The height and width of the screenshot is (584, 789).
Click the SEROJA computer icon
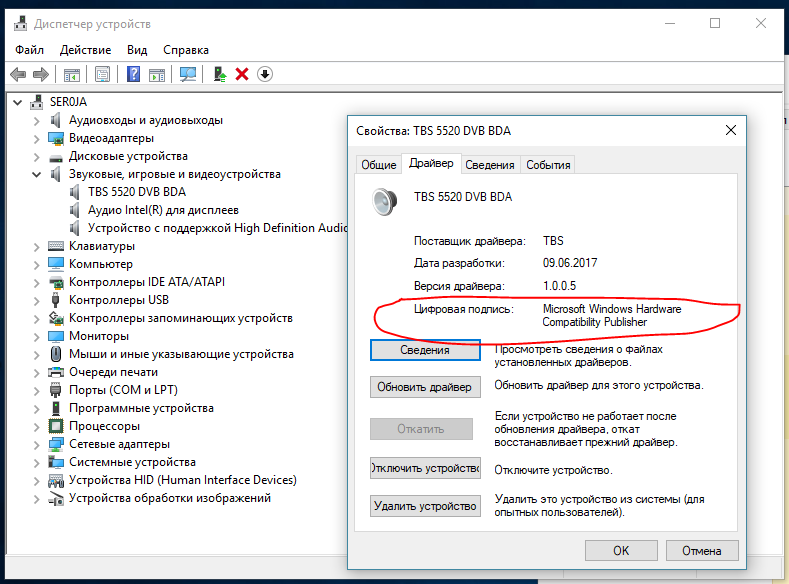(36, 102)
